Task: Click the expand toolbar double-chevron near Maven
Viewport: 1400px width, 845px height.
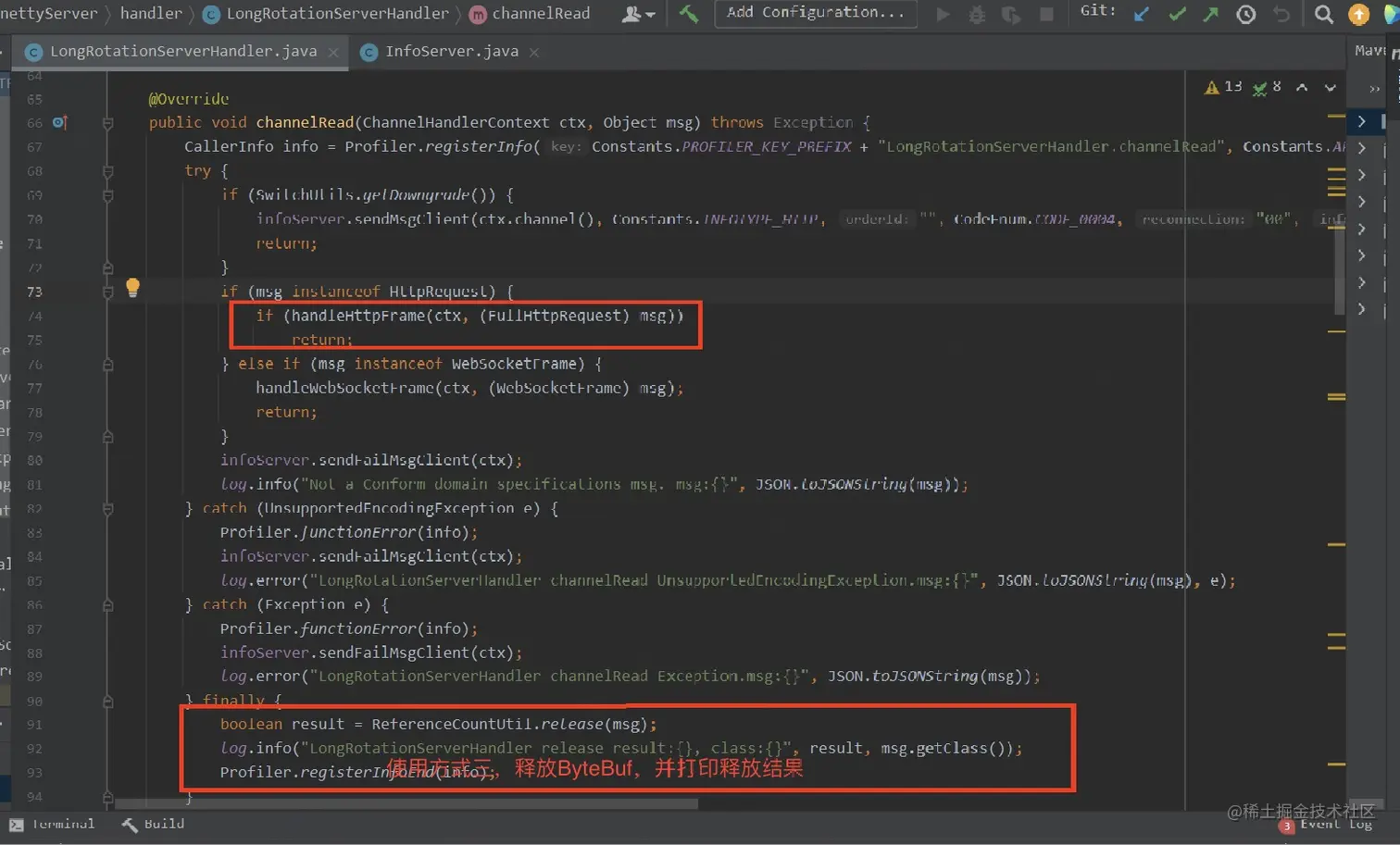Action: click(x=1374, y=89)
